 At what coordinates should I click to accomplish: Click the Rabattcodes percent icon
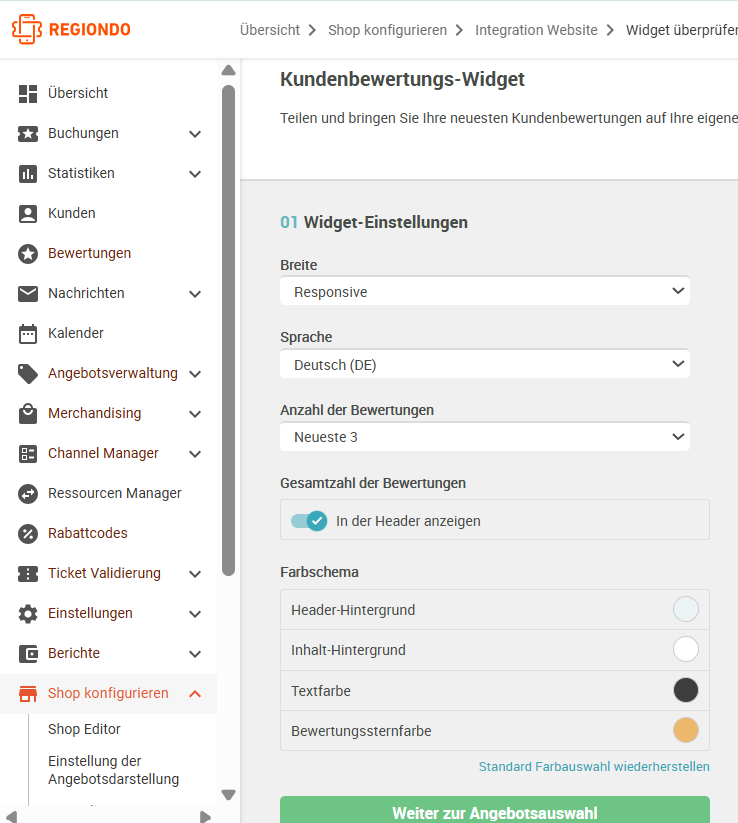[x=28, y=533]
